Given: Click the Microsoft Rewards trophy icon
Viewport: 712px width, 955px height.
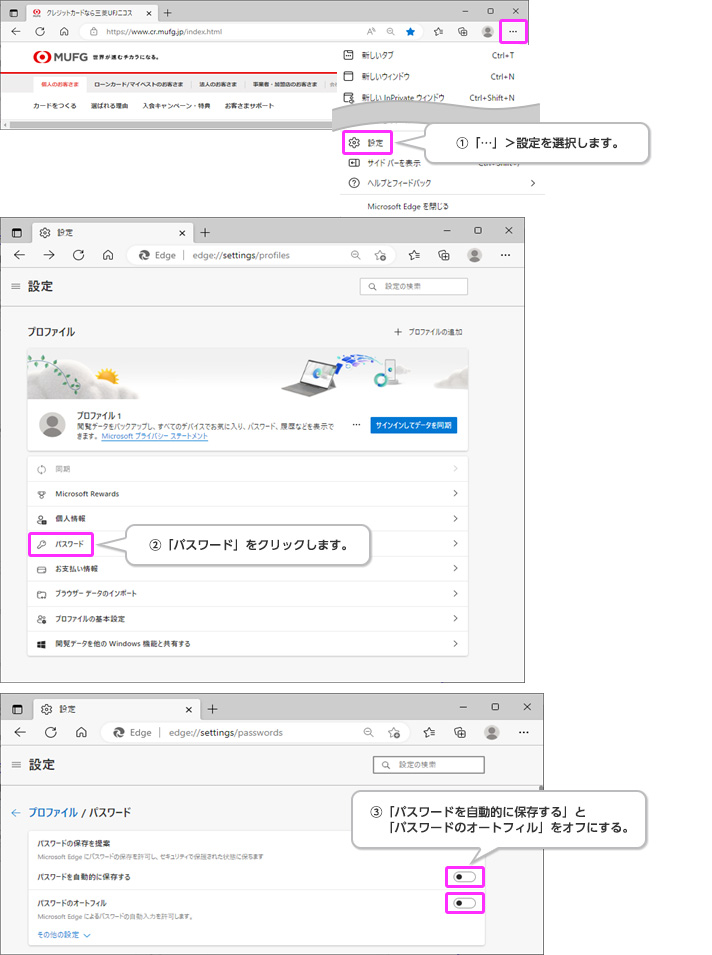Looking at the screenshot, I should click(41, 494).
